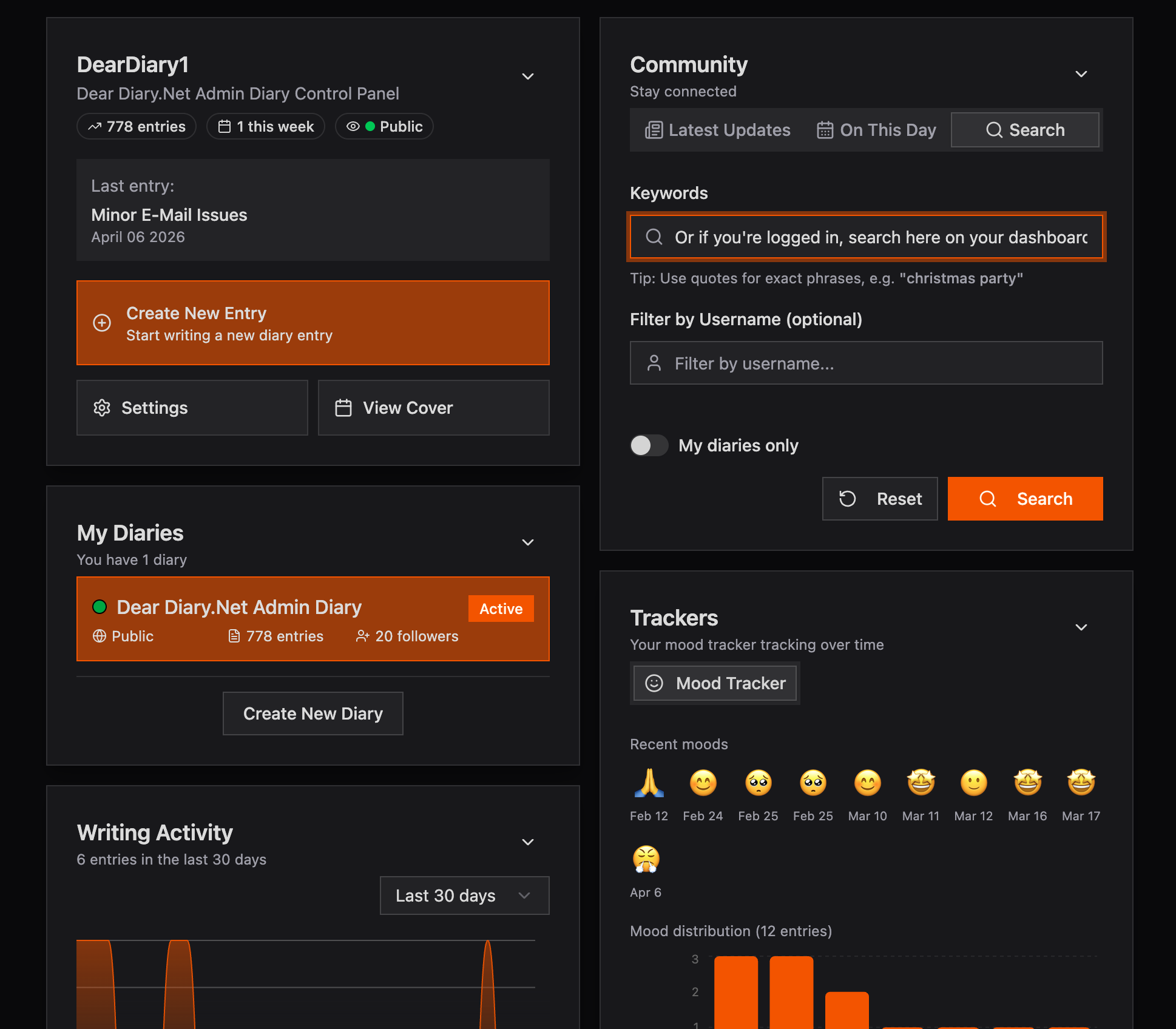This screenshot has width=1176, height=1029.
Task: Click the globe icon next to Public
Action: (100, 636)
